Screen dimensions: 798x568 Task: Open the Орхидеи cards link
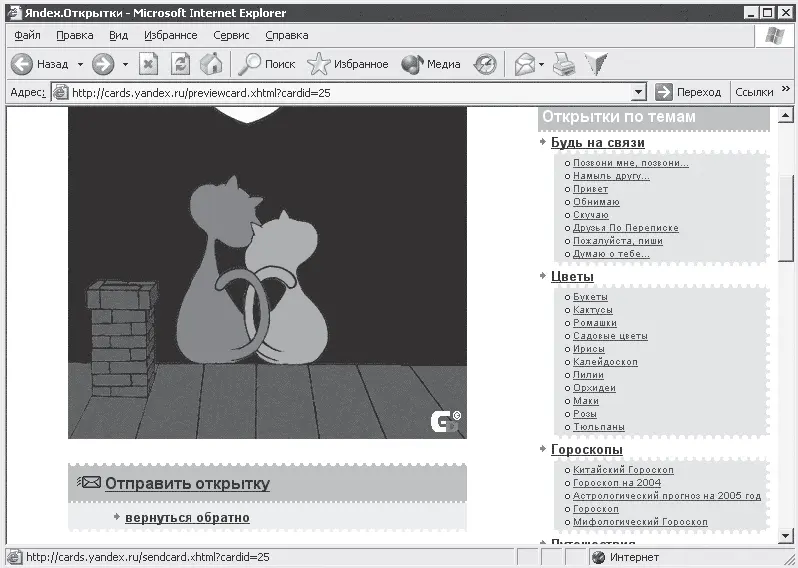click(594, 388)
